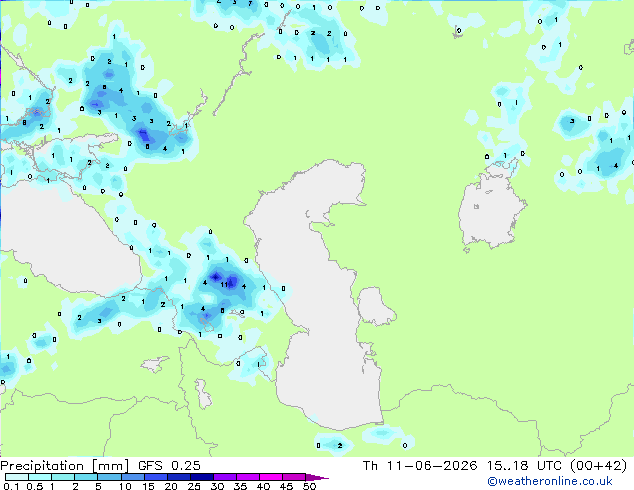Click the '40' legend scale label
Screen dimensions: 634x490
tap(263, 486)
